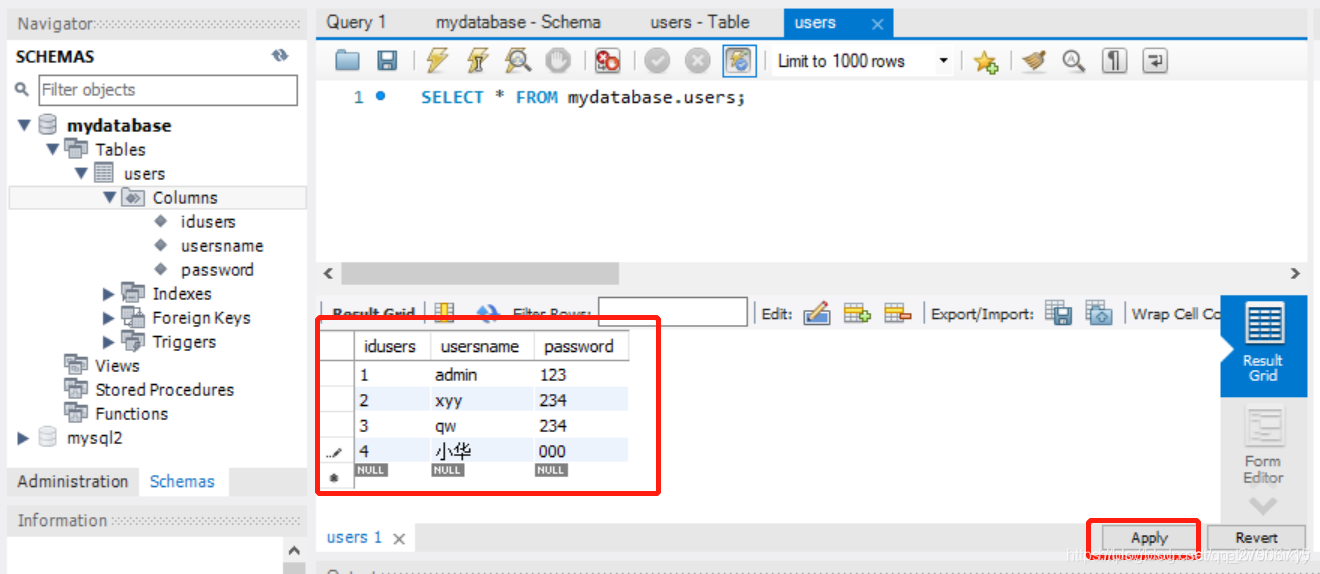Click the idusers column header in the grid
This screenshot has width=1320, height=574.
tap(392, 347)
